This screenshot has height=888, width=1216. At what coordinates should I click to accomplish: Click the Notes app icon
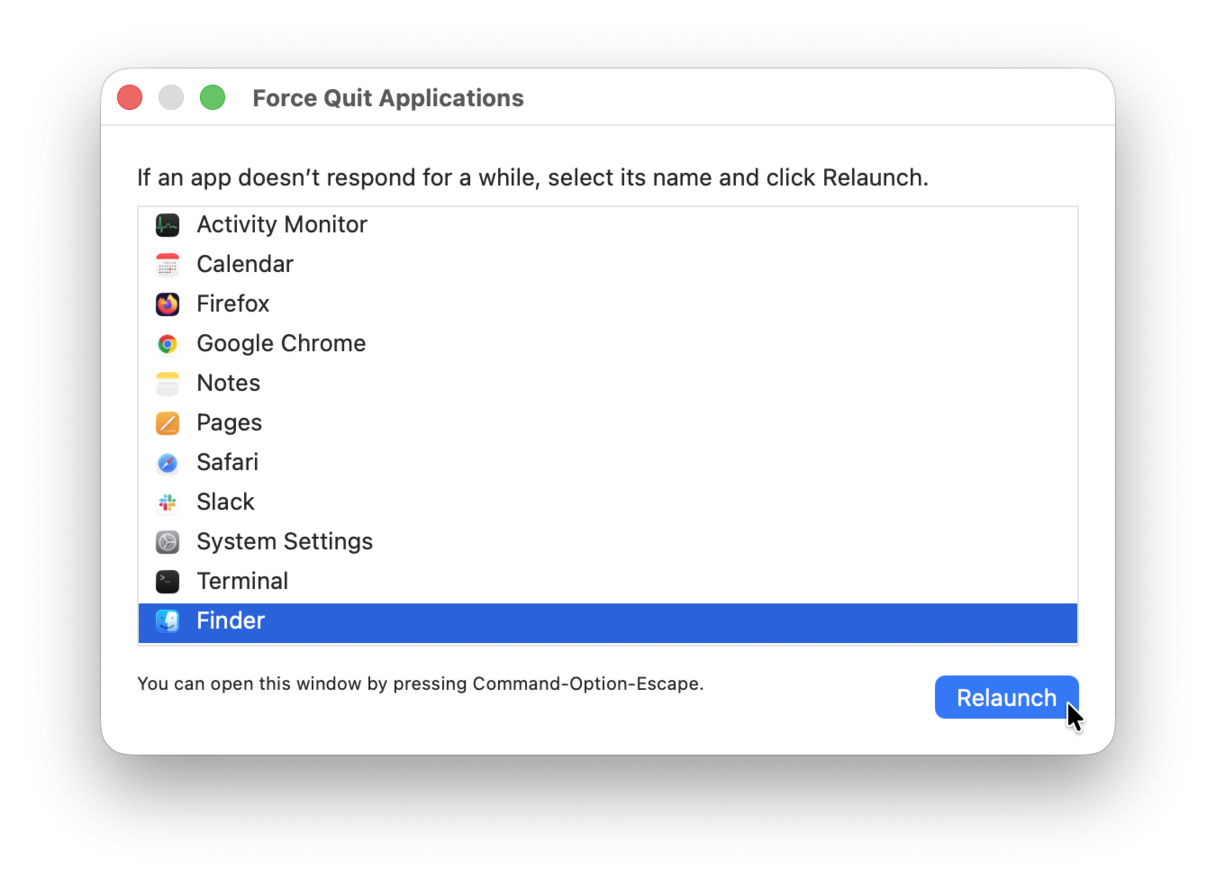coord(167,383)
